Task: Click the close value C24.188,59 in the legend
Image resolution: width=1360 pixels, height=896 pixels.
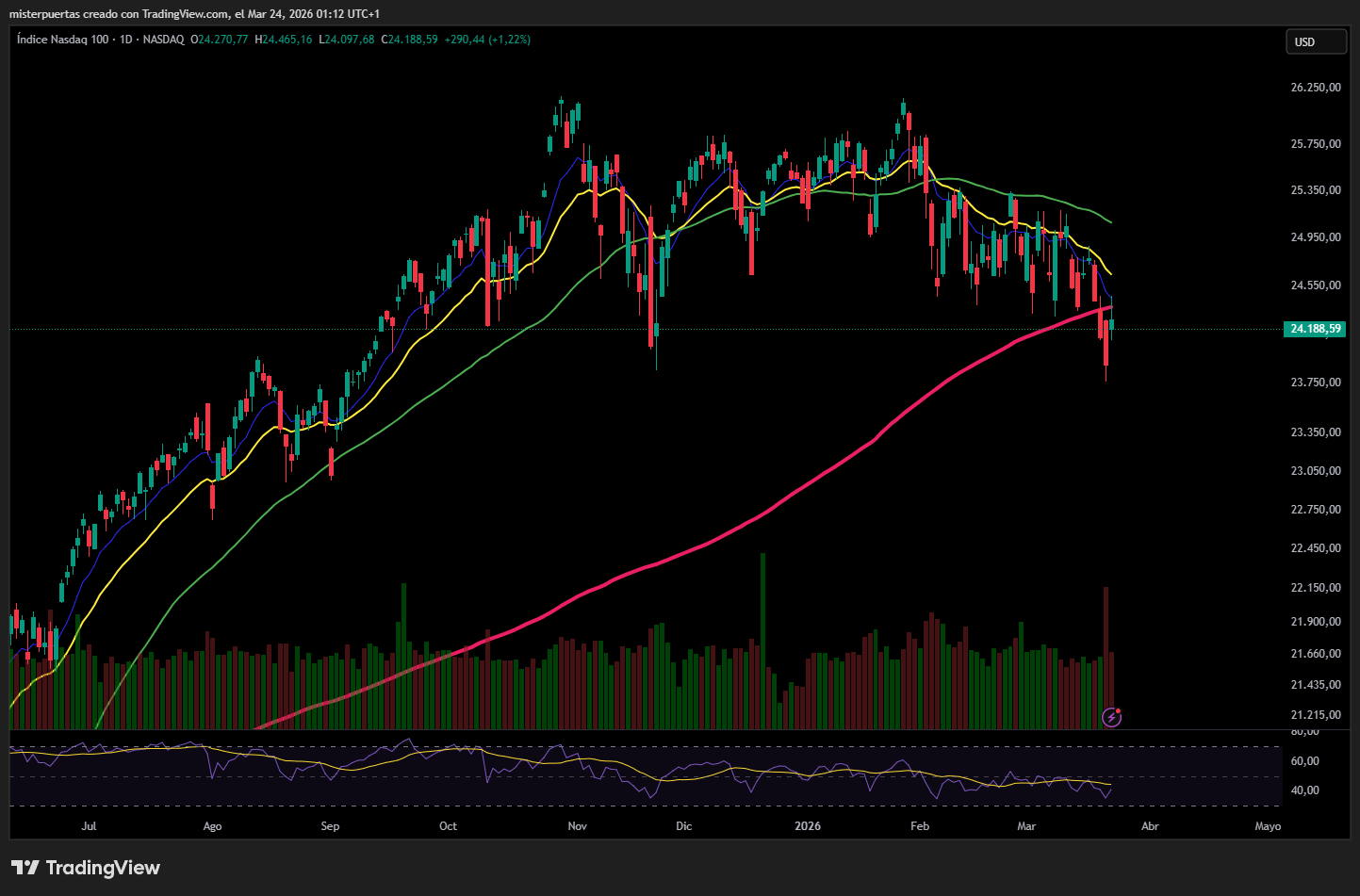Action: [409, 40]
